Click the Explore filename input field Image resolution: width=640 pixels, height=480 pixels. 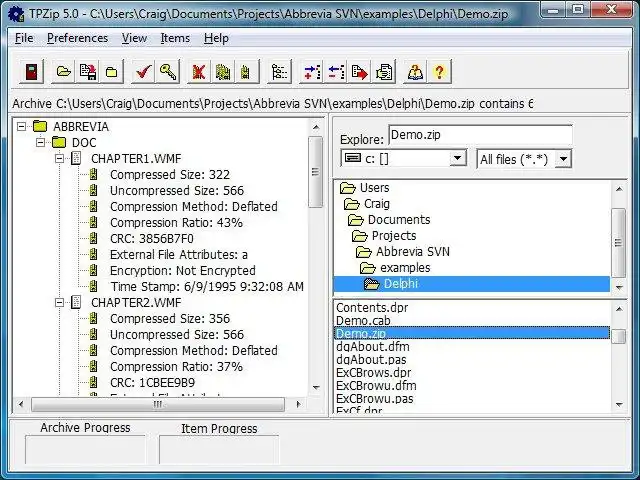[480, 135]
